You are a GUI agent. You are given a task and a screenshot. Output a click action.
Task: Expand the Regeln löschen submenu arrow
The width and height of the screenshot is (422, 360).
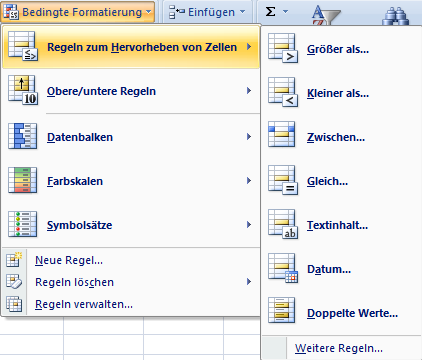point(249,282)
